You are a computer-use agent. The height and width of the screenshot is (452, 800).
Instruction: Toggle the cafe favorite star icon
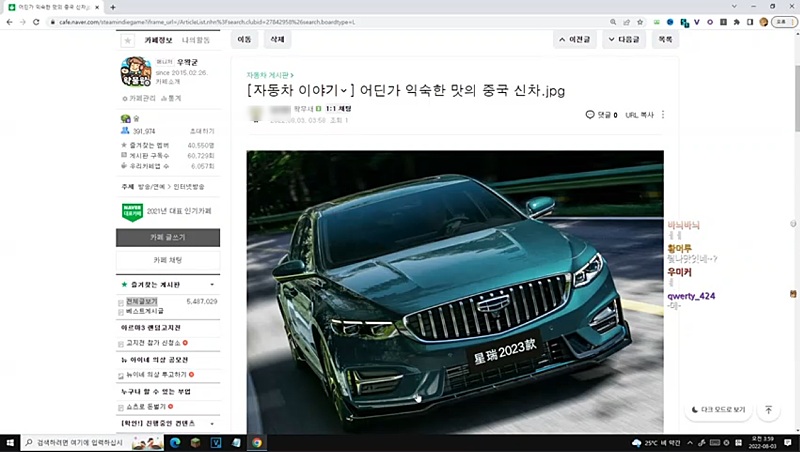point(128,40)
